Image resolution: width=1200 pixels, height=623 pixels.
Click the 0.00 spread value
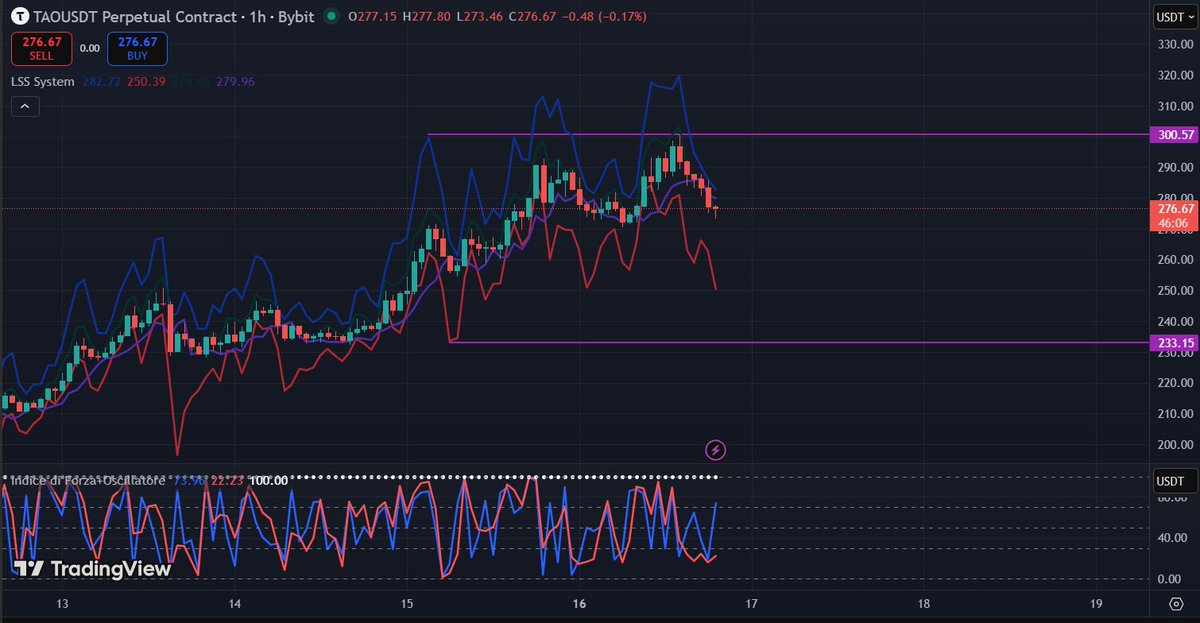90,47
